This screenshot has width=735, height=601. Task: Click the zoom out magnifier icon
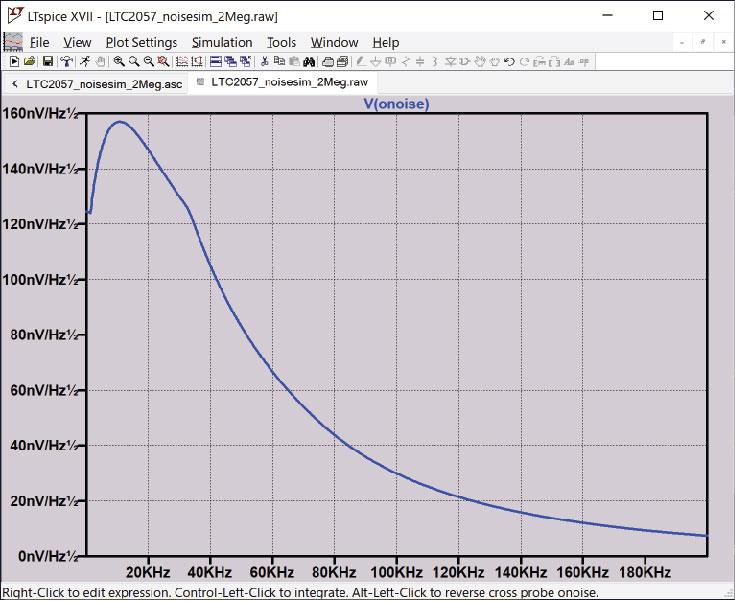(148, 61)
